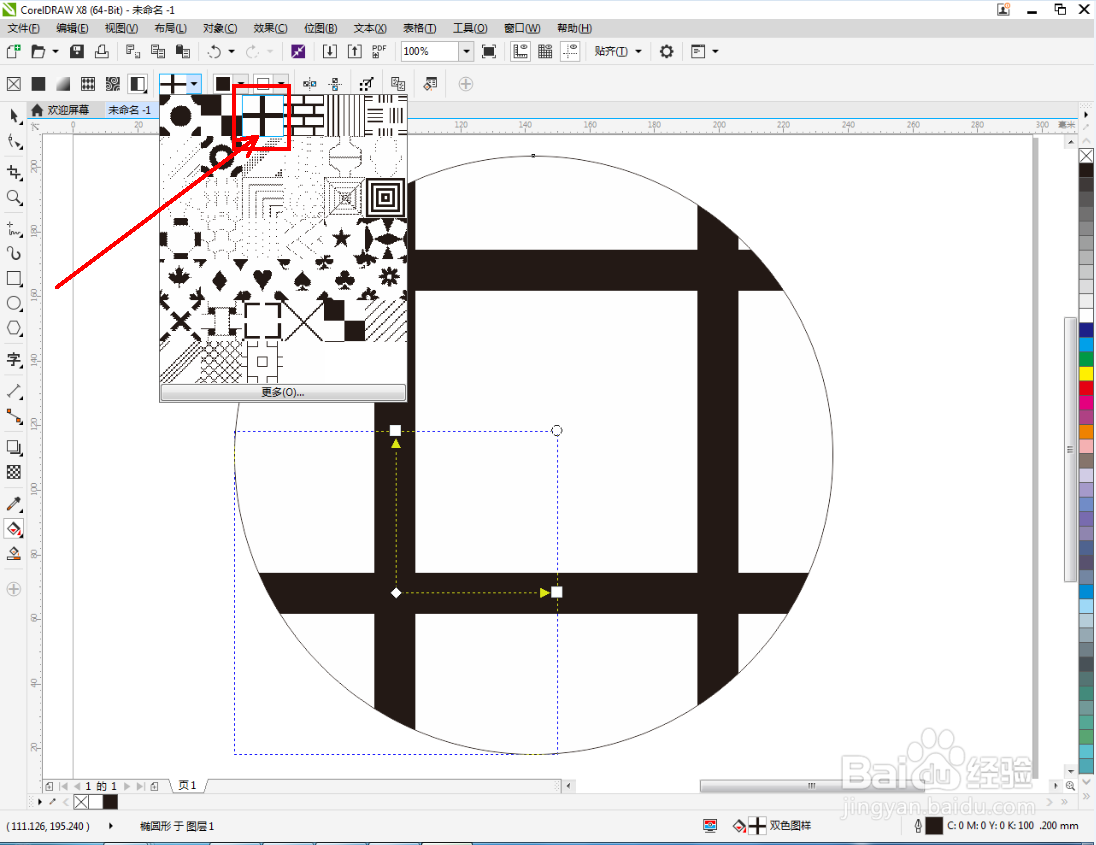
Task: Switch to the 欢迎屏幕 tab
Action: (61, 110)
